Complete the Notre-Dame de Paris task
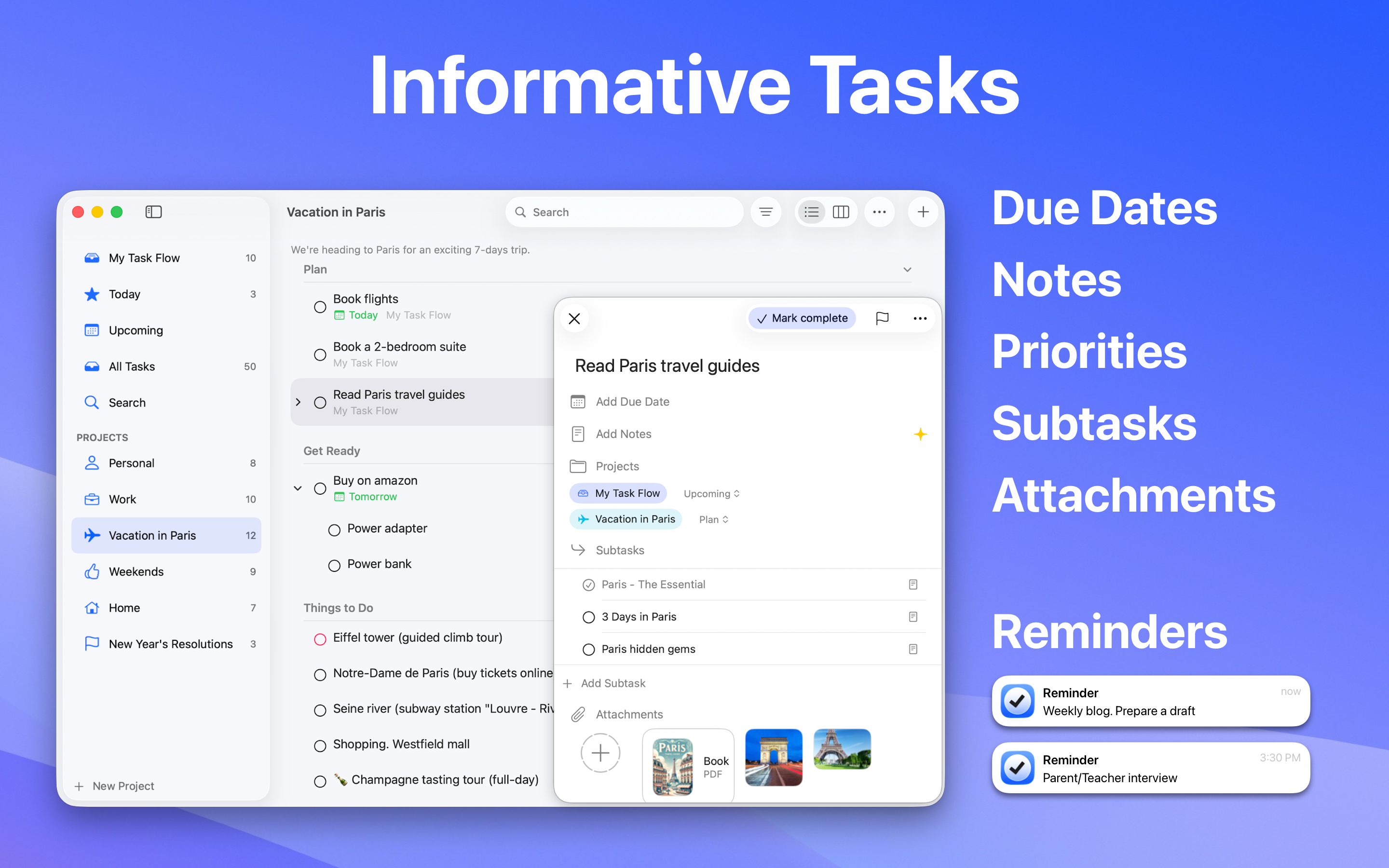Image resolution: width=1389 pixels, height=868 pixels. (x=320, y=675)
